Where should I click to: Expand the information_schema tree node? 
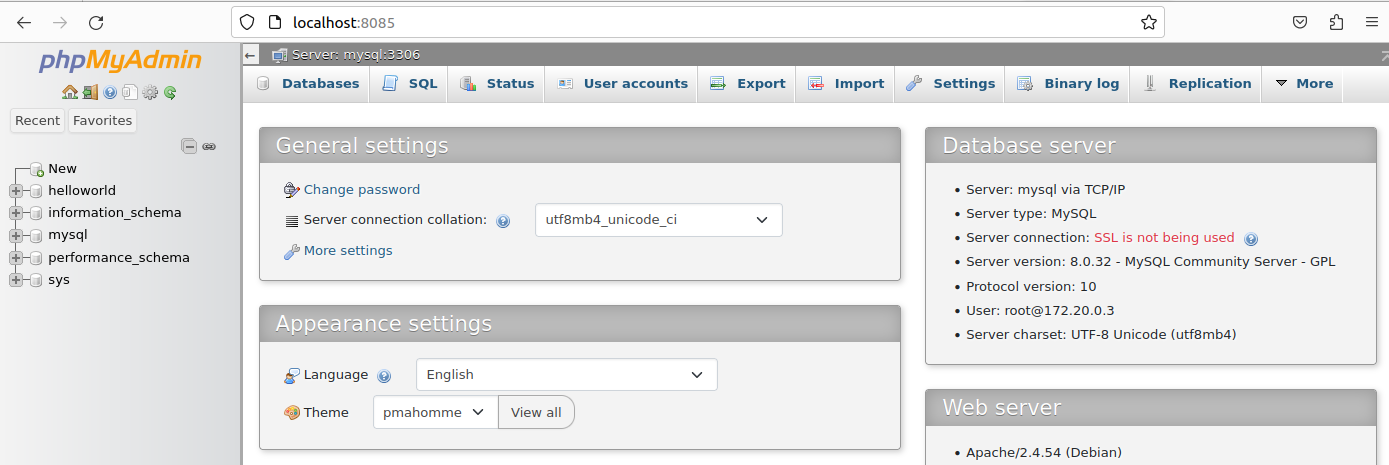(16, 213)
